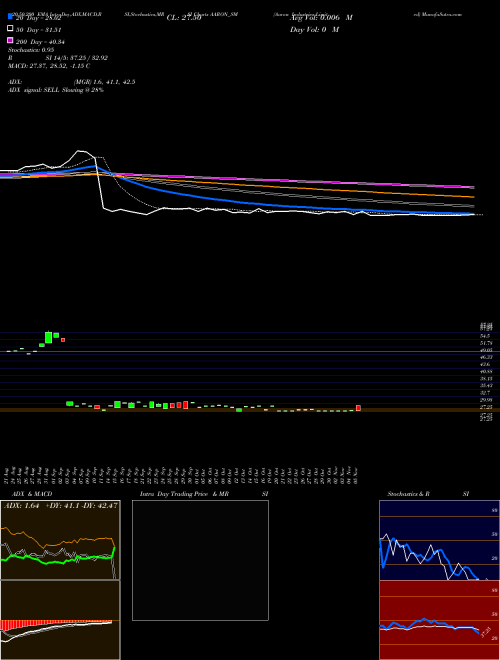Select the '50 Day = 31.51' legend text
The width and height of the screenshot is (500, 660).
(x=39, y=29)
